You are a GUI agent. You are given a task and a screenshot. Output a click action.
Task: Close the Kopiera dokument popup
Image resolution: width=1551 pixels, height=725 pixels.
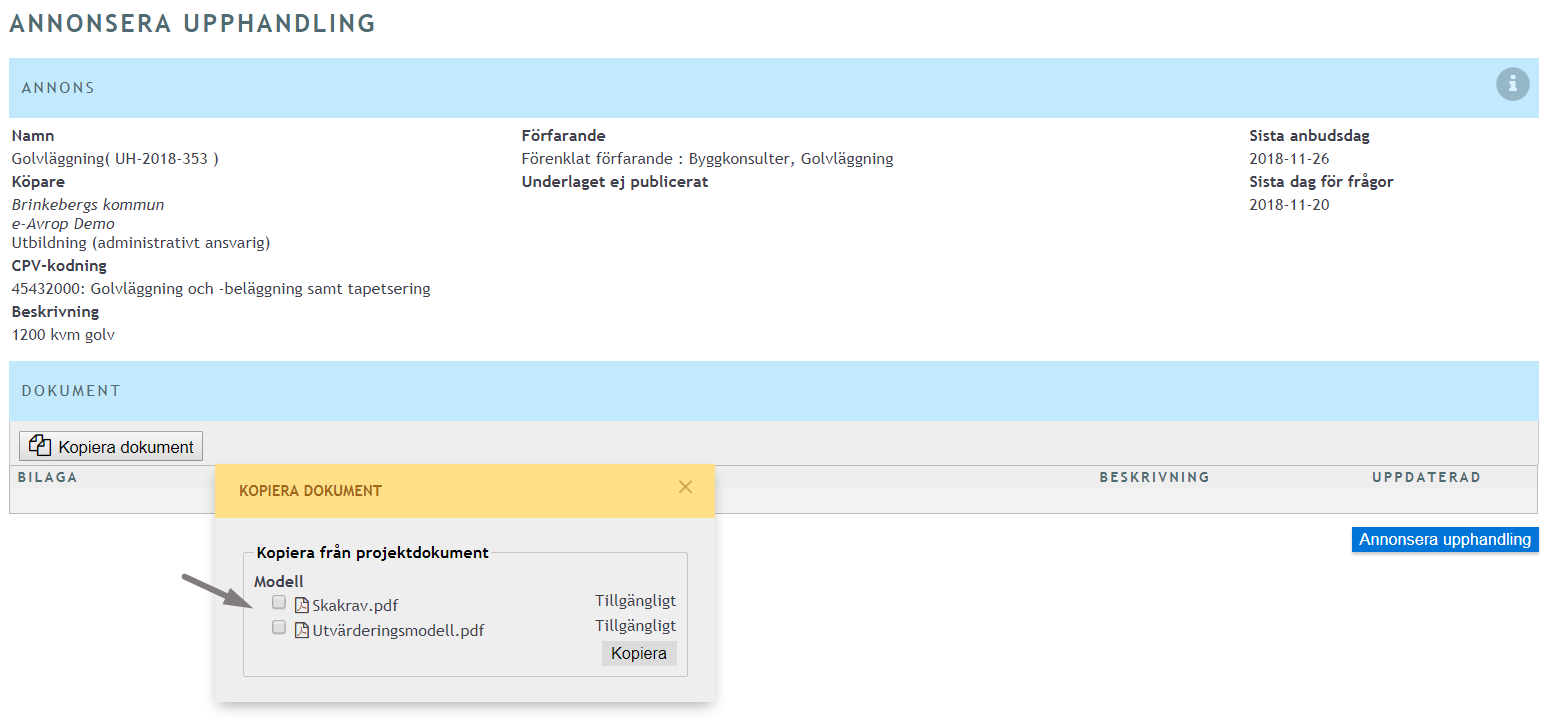tap(685, 487)
